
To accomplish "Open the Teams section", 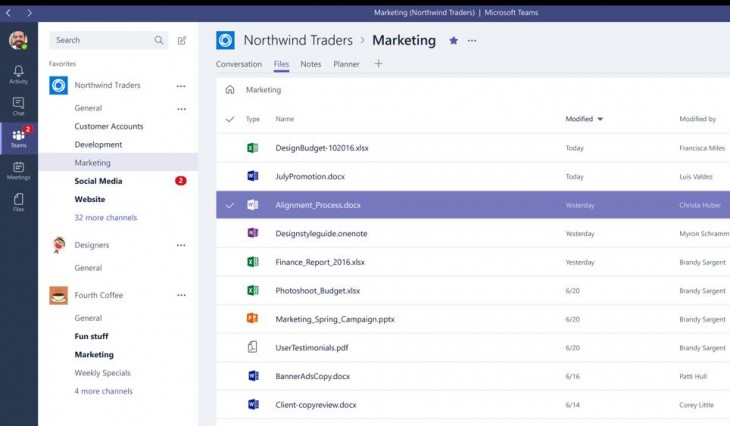I will click(19, 138).
